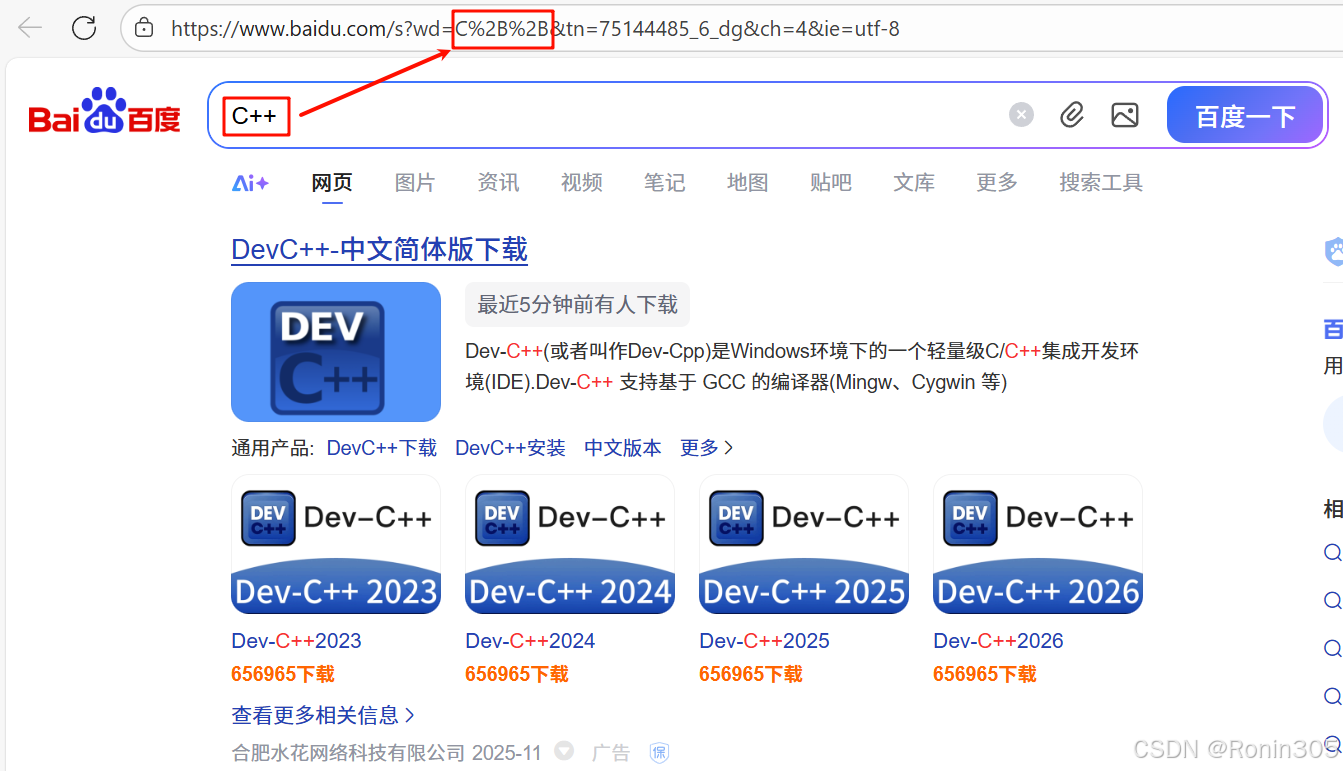1343x771 pixels.
Task: Switch to the 图片 tab
Action: (x=415, y=182)
